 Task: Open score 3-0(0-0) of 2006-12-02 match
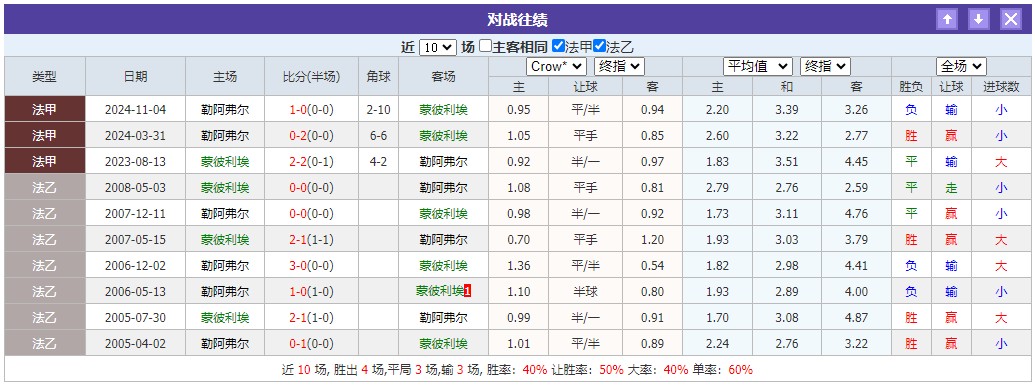312,265
